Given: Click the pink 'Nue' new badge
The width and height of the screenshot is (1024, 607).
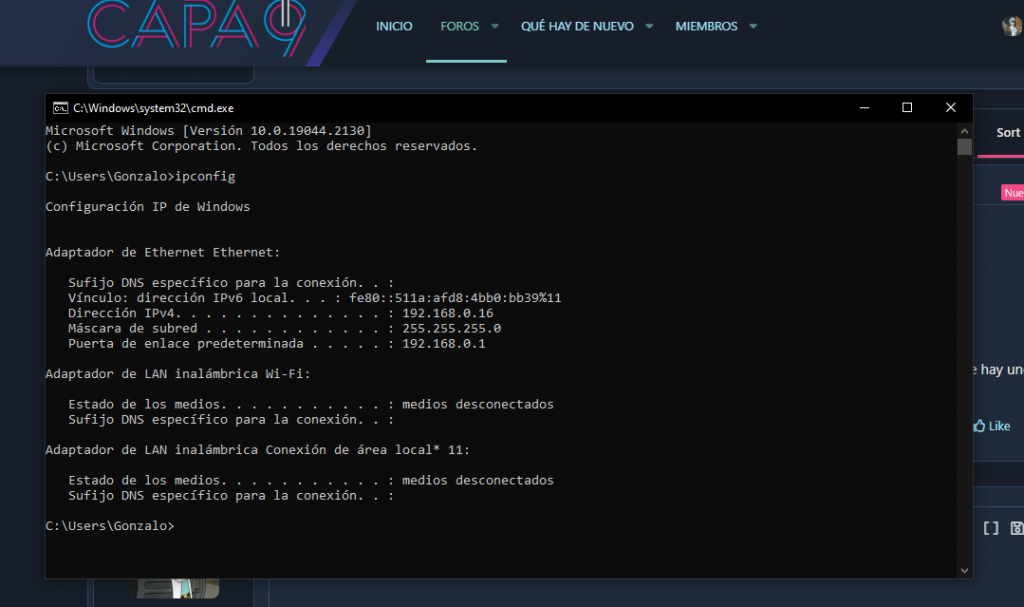Looking at the screenshot, I should point(1013,193).
